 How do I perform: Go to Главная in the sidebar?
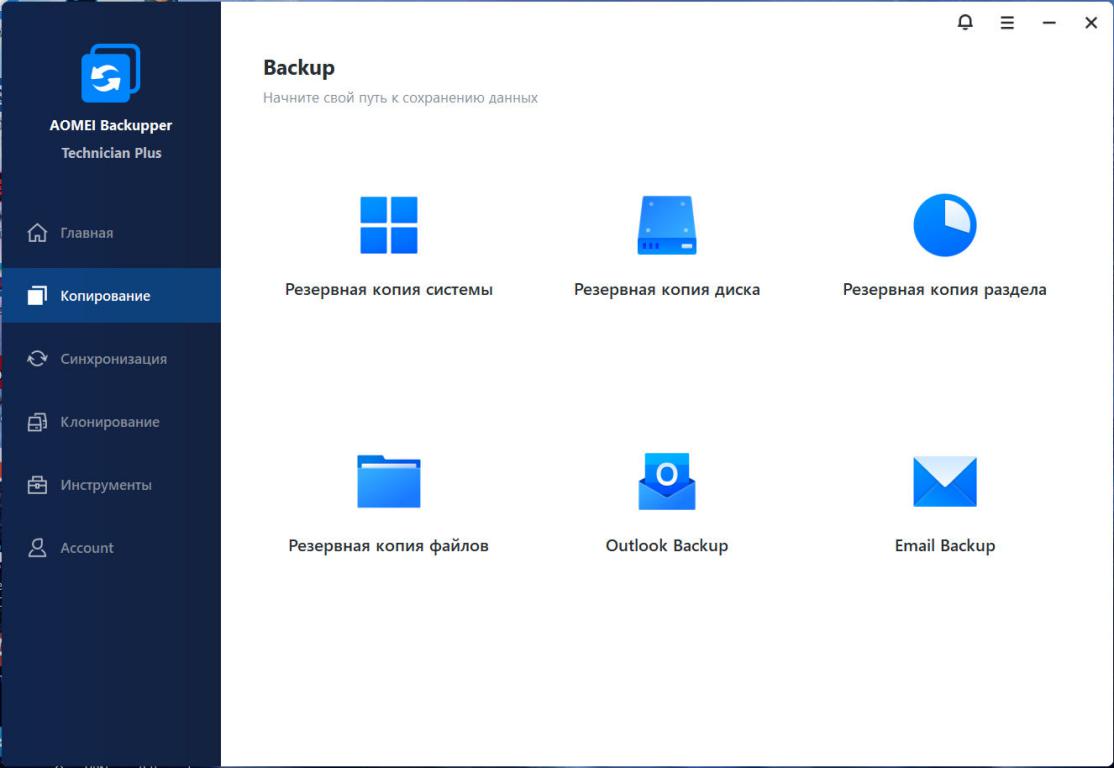(86, 233)
